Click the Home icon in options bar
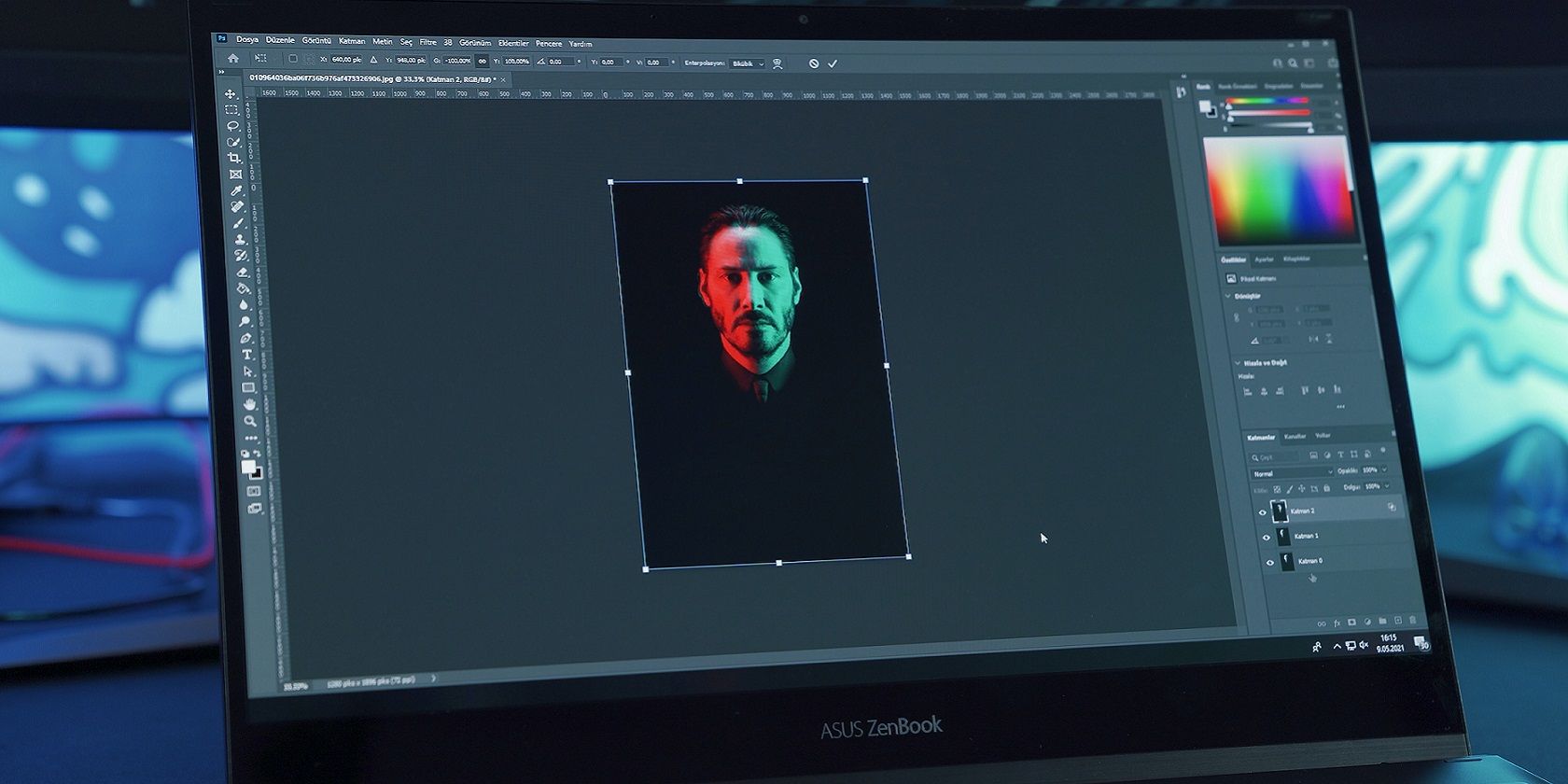Image resolution: width=1568 pixels, height=784 pixels. [x=233, y=58]
